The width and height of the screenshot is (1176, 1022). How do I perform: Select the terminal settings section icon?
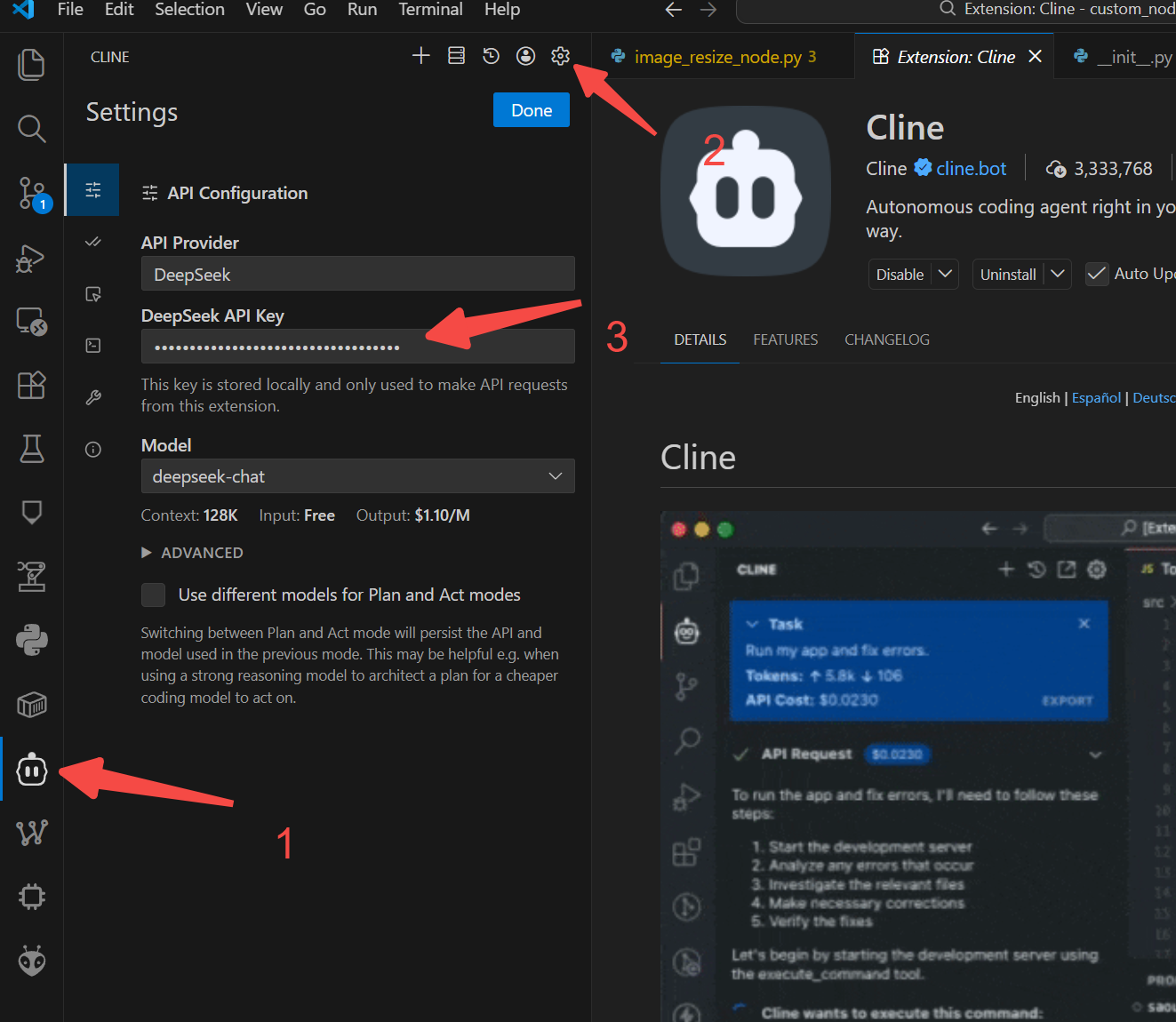click(92, 346)
